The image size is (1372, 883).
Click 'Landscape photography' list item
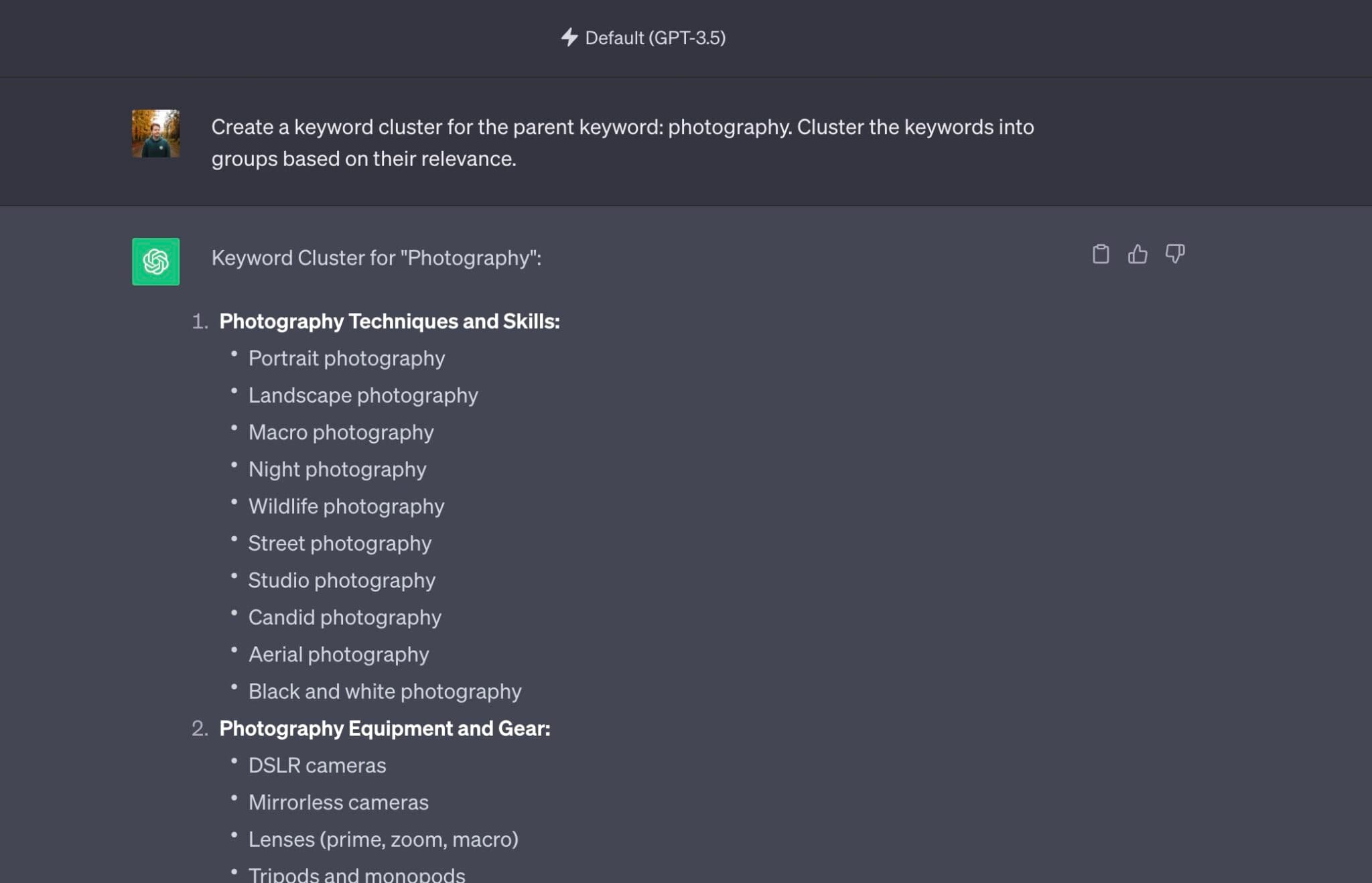(x=363, y=395)
